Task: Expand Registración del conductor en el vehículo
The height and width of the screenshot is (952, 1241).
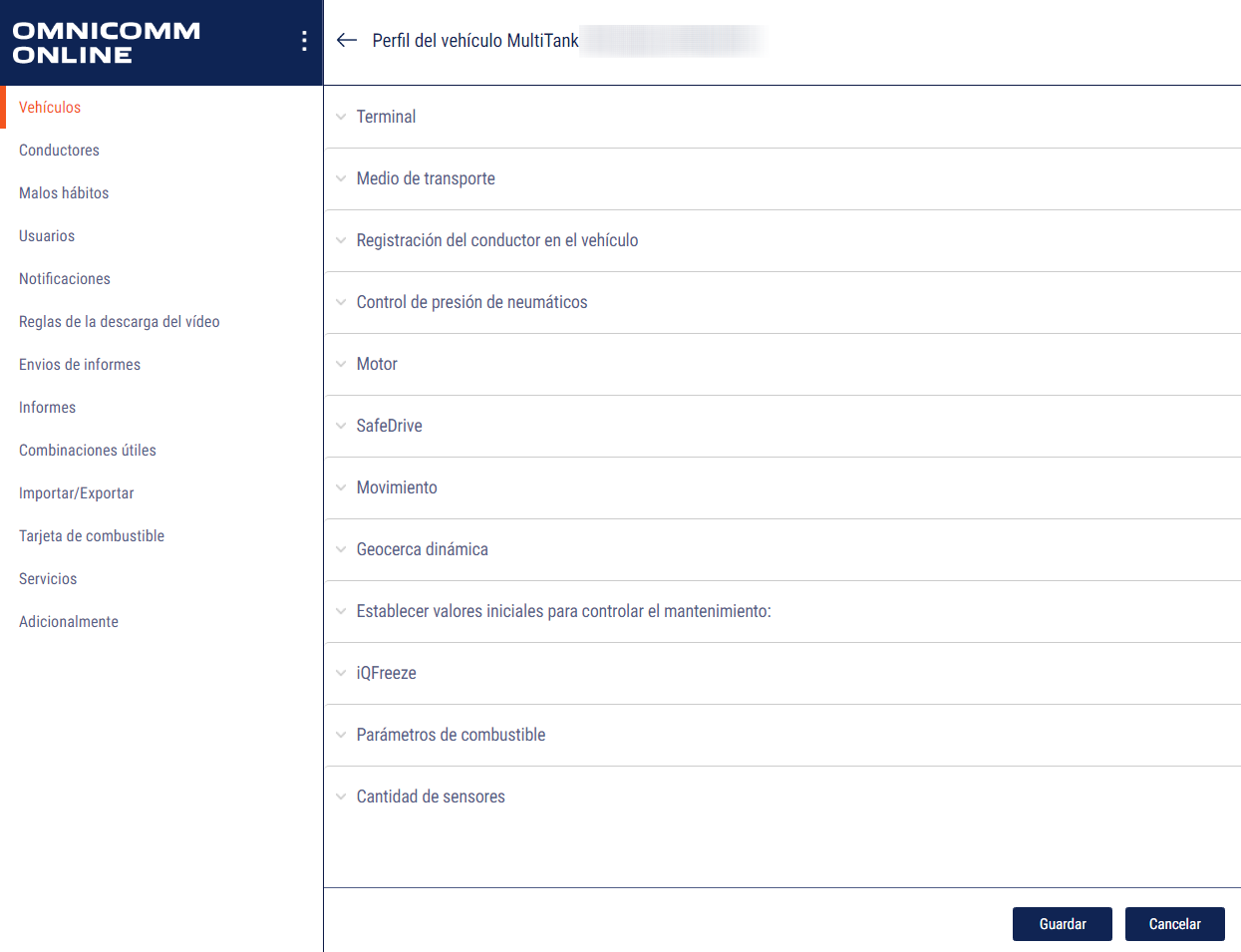Action: 342,240
